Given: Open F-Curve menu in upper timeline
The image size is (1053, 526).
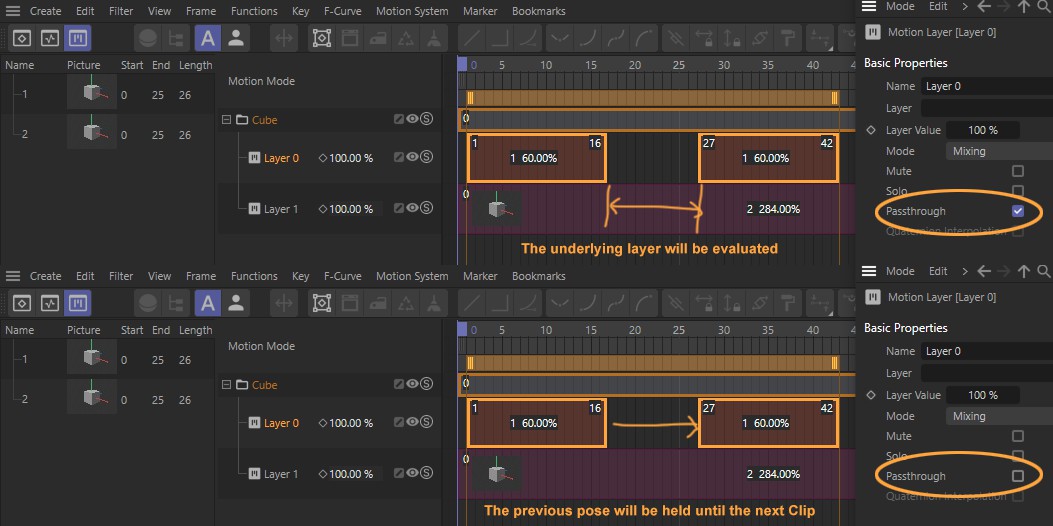Looking at the screenshot, I should [x=342, y=11].
